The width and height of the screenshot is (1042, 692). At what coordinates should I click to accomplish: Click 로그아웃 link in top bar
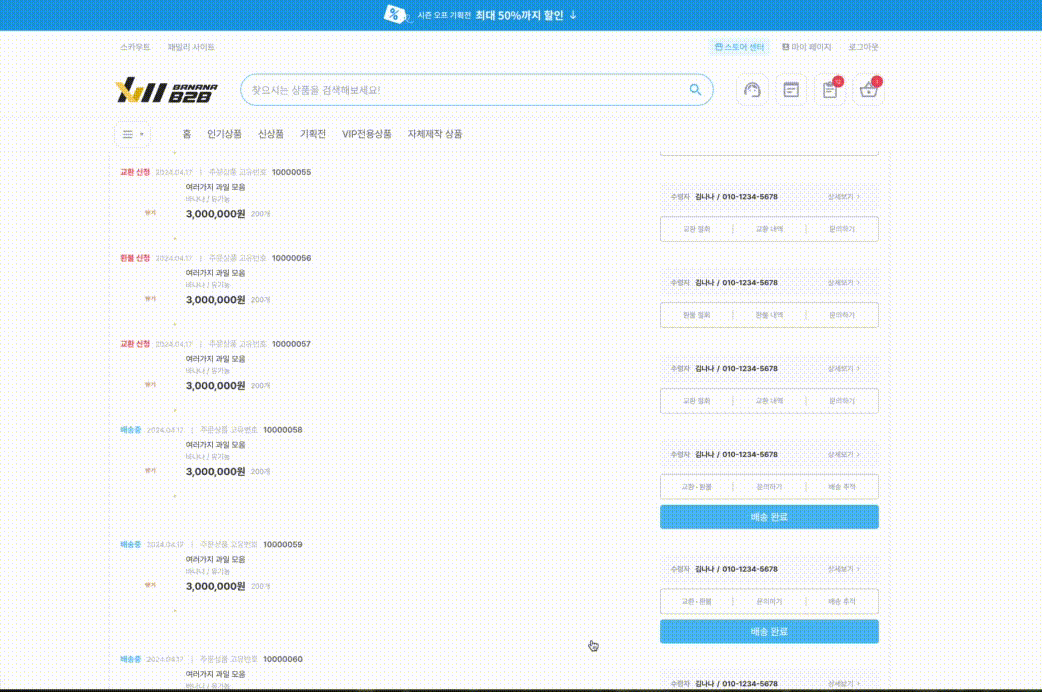863,47
